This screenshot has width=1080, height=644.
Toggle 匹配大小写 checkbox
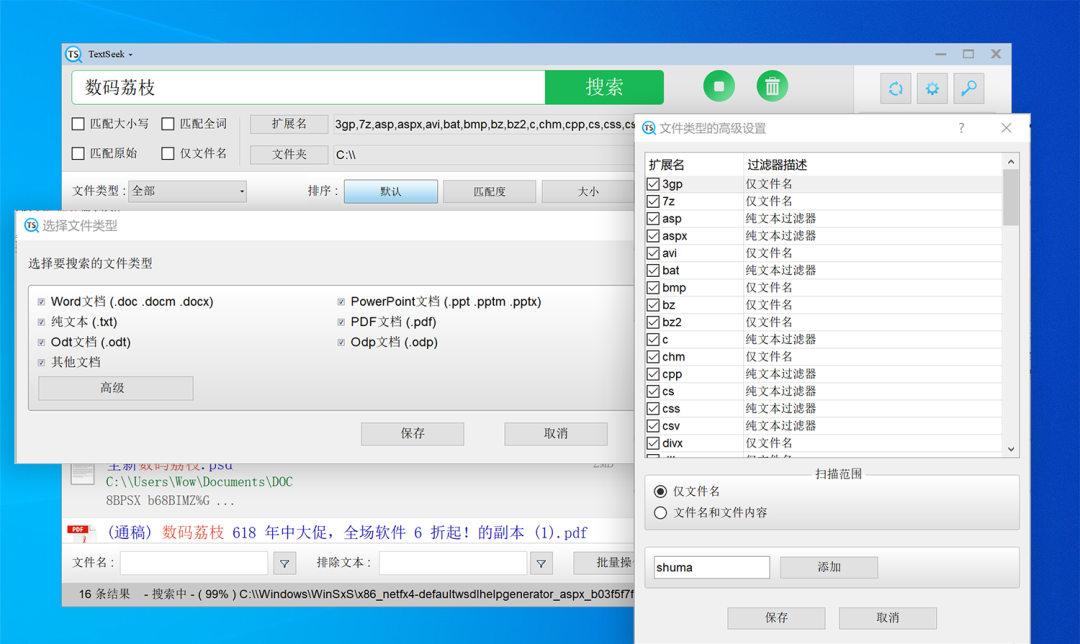(x=78, y=124)
